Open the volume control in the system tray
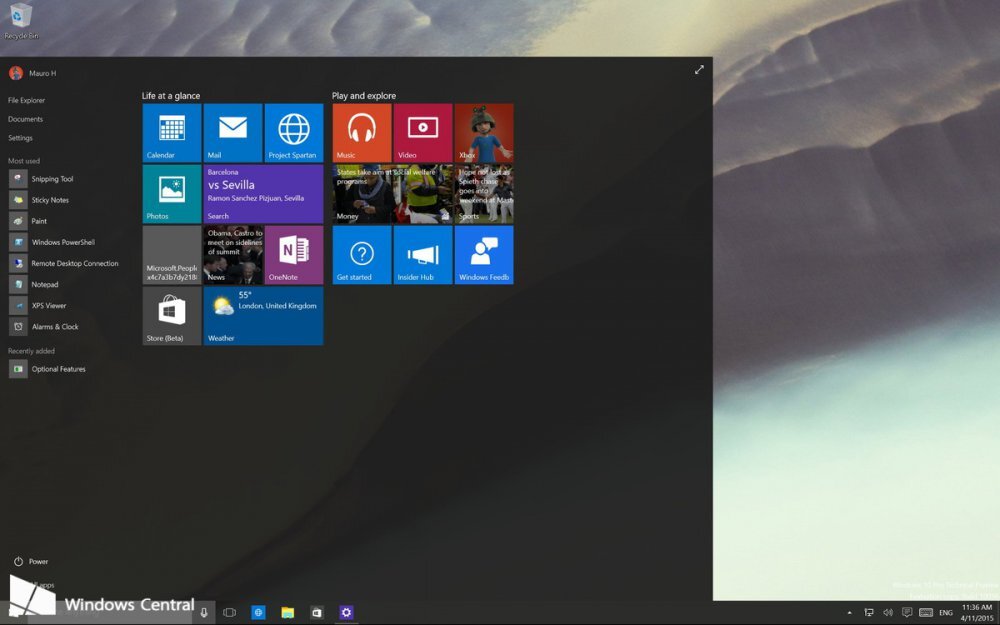The height and width of the screenshot is (625, 1000). [888, 611]
